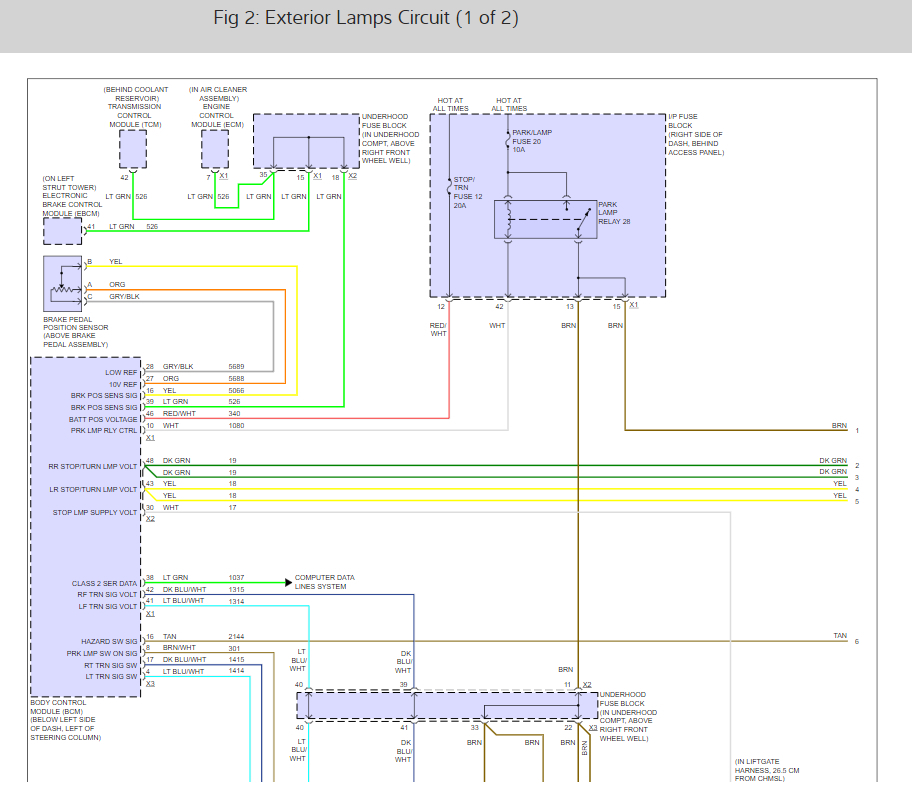Select circuit number 1314
The image size is (912, 808).
click(236, 601)
